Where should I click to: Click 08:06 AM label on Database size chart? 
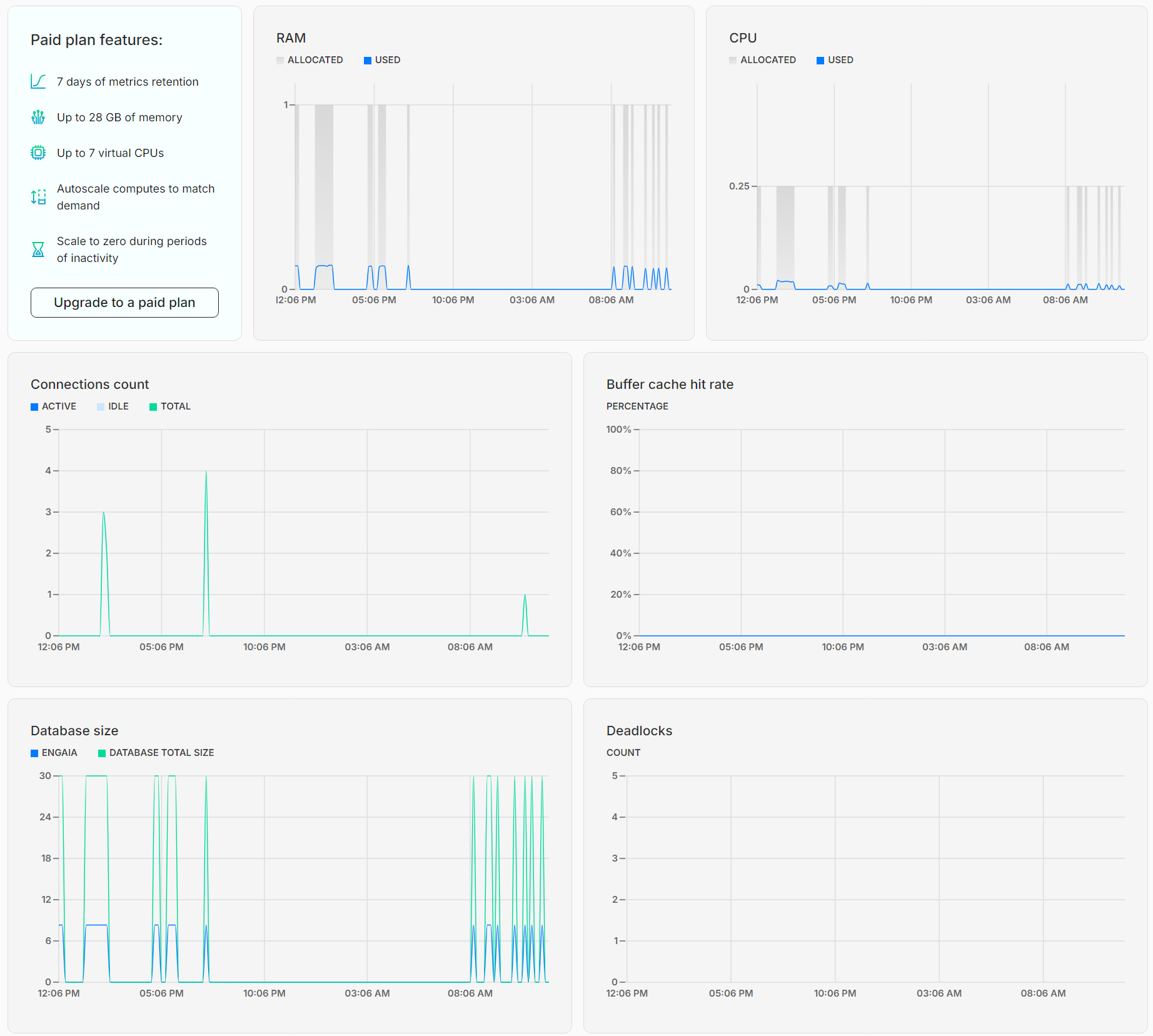pos(470,993)
